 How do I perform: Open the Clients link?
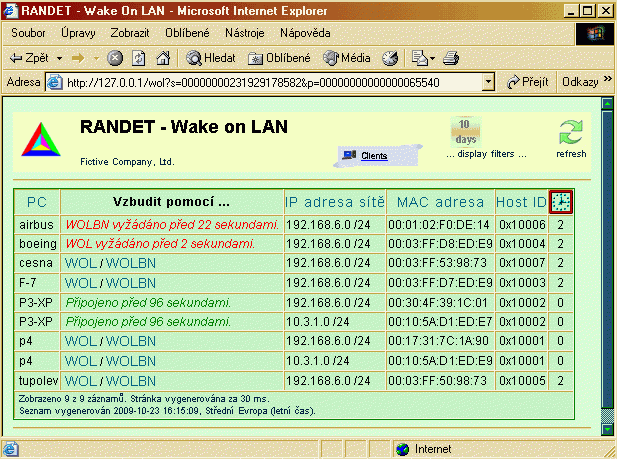(374, 156)
